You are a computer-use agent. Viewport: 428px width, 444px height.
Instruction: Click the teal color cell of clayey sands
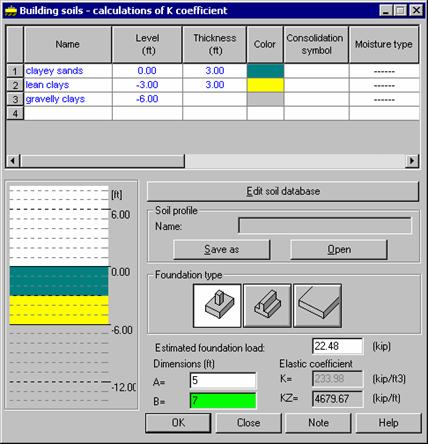265,71
